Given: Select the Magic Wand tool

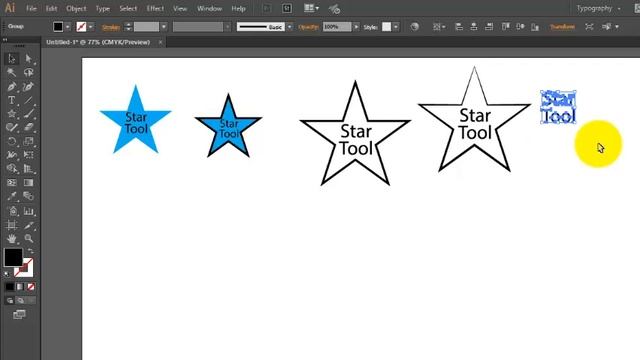Looking at the screenshot, I should pyautogui.click(x=11, y=73).
